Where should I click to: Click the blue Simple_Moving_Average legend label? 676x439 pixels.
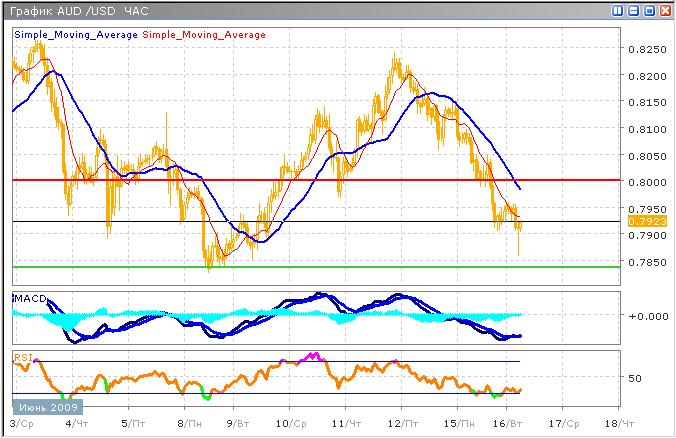(x=76, y=35)
